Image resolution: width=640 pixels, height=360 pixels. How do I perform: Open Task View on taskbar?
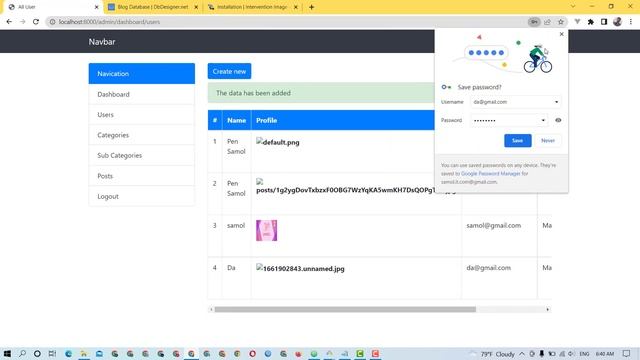[x=52, y=353]
